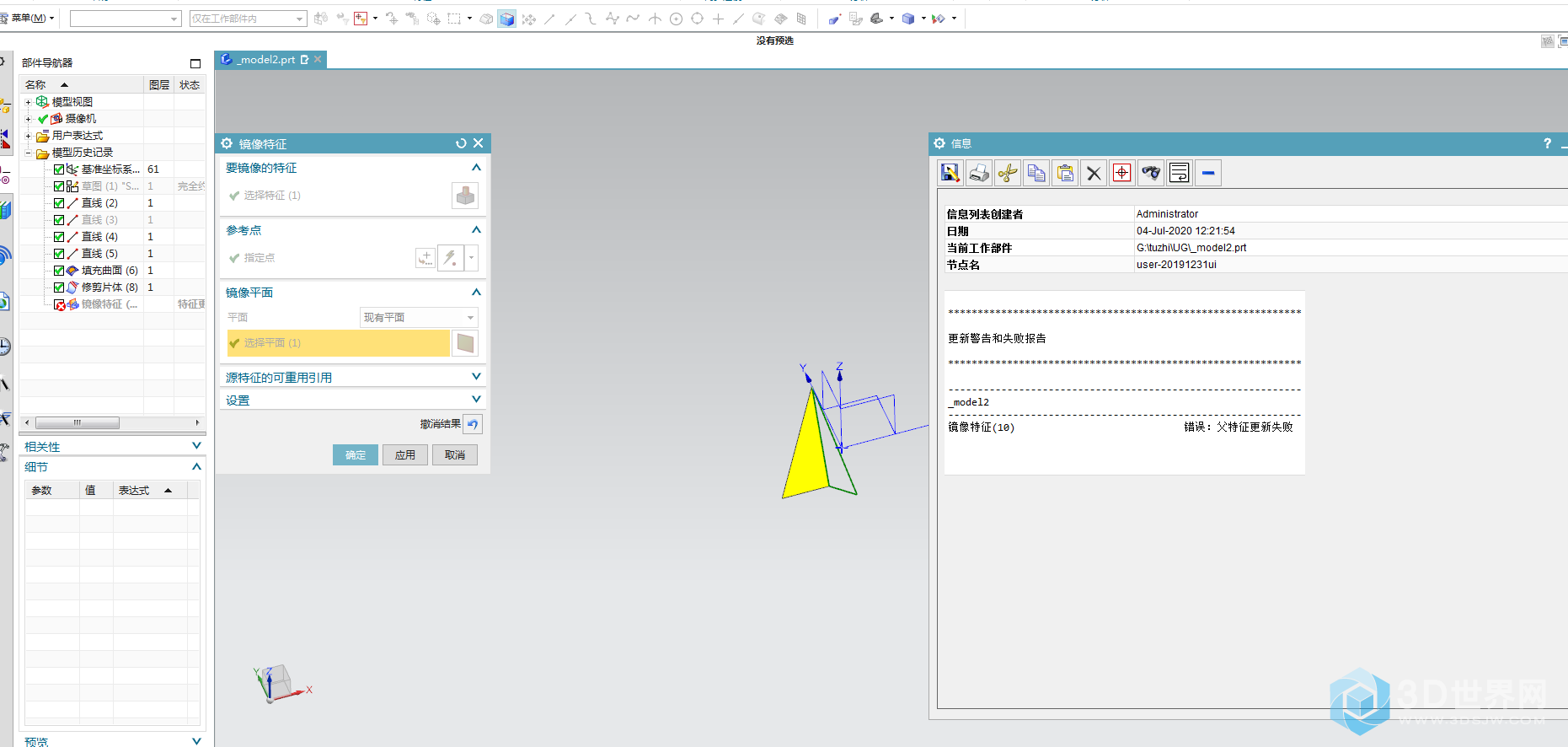Expand the 设置 section

point(352,400)
